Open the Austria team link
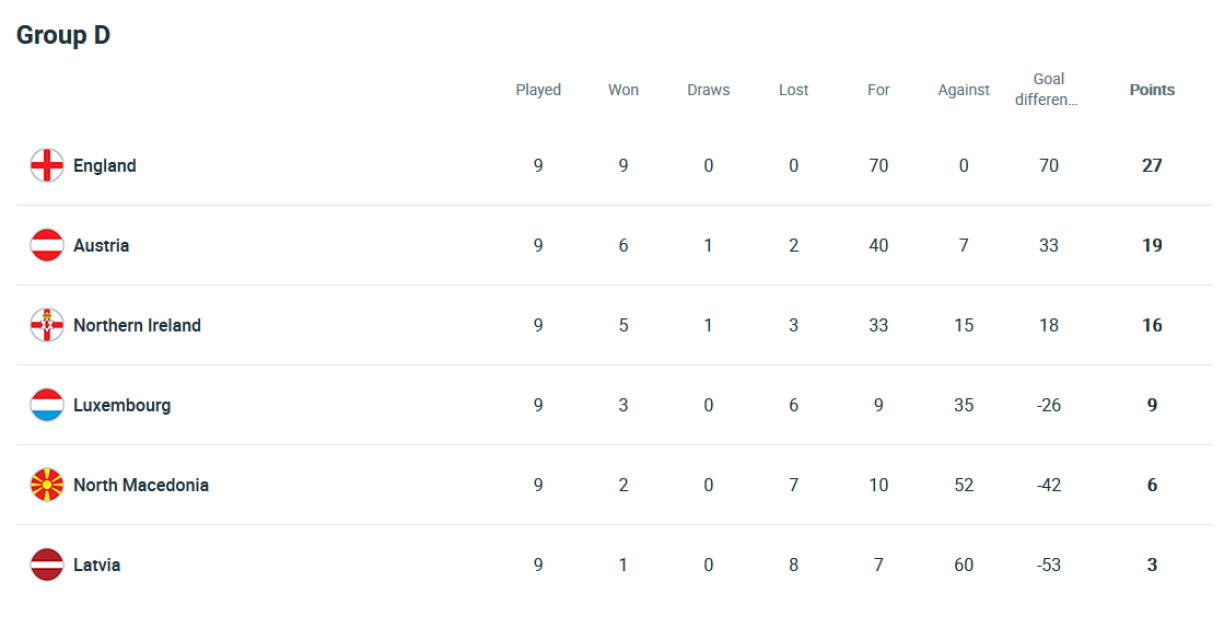The width and height of the screenshot is (1224, 628). (101, 245)
